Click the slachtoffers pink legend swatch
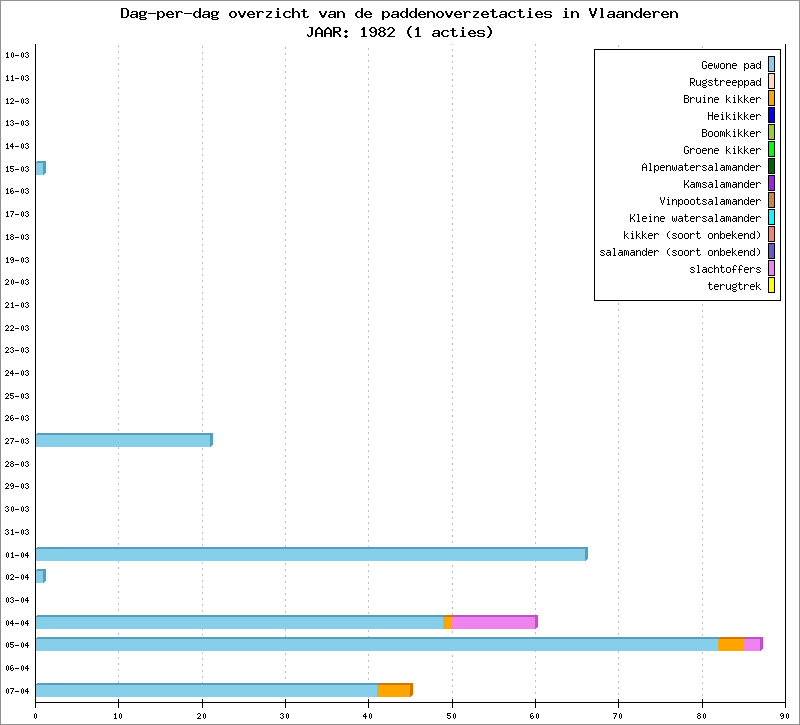 click(771, 269)
